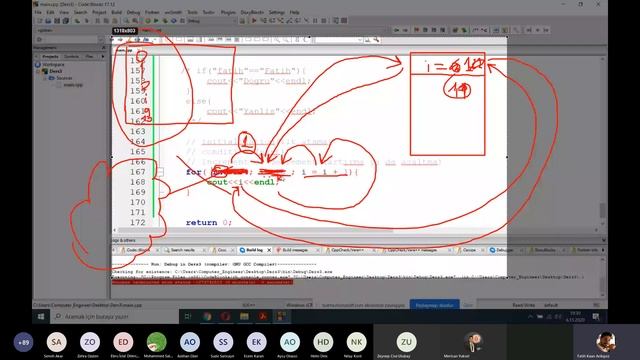640x360 pixels.
Task: Open Task View on the taskbar
Action: click(188, 316)
